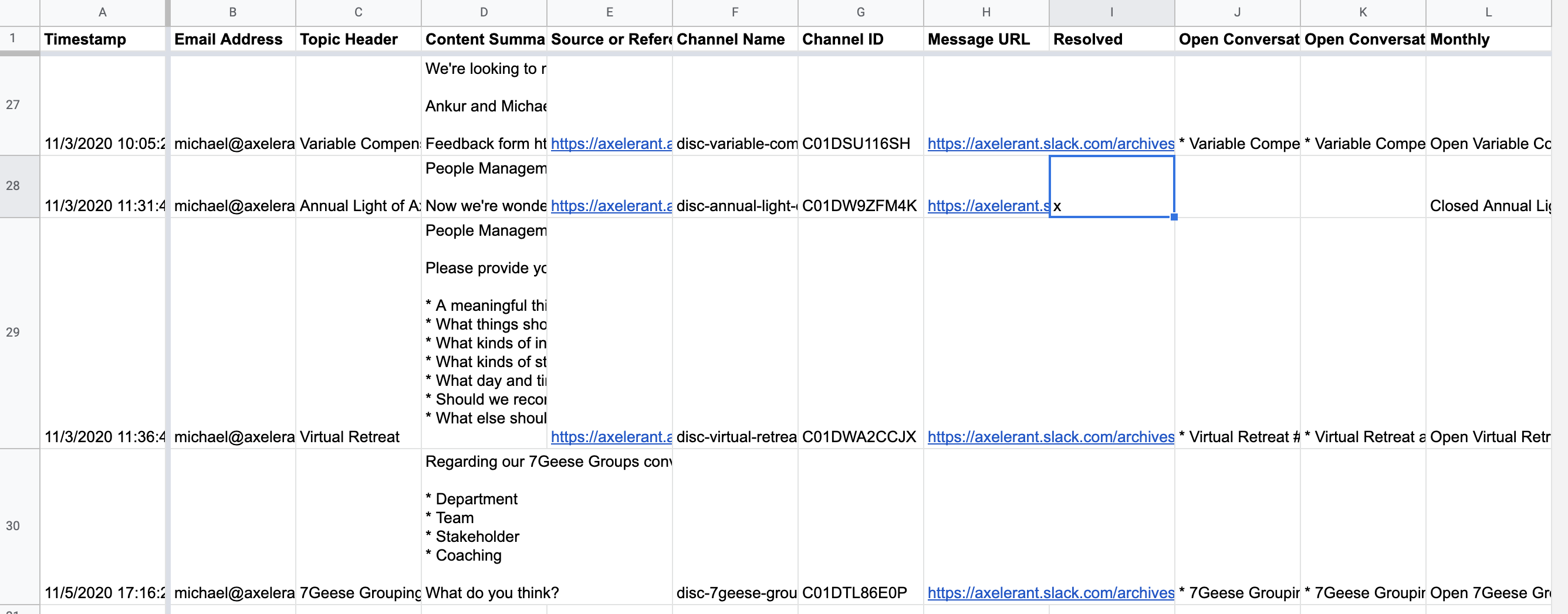Open source link in row 27
This screenshot has height=614, width=1568.
(x=611, y=144)
